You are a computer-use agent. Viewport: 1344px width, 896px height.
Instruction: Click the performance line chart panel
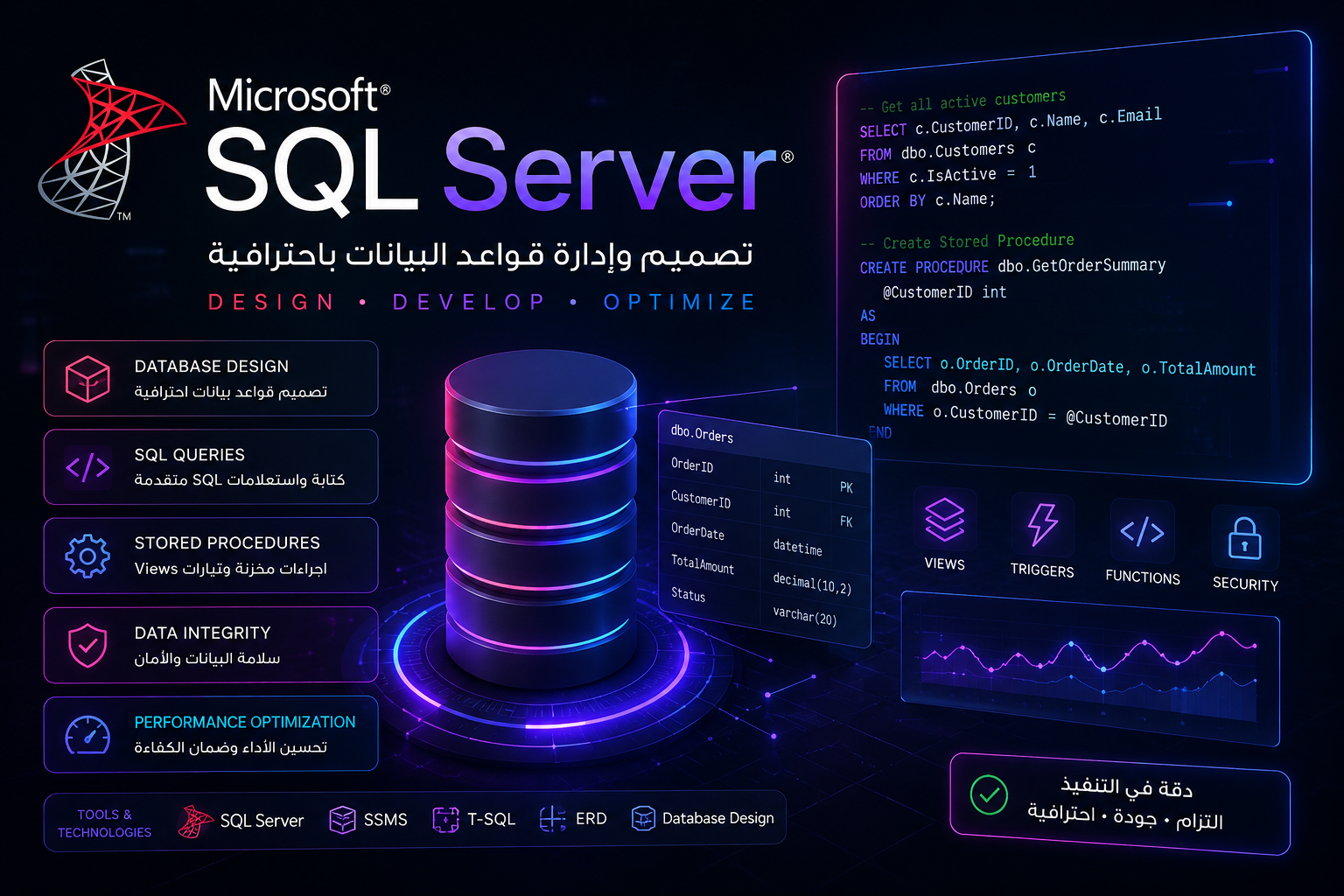click(x=1090, y=669)
